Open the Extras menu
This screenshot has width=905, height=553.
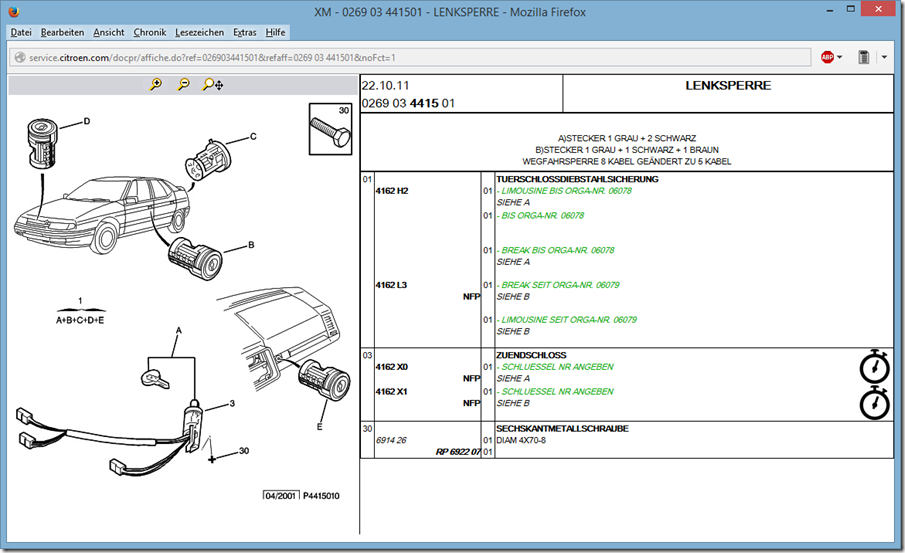(245, 32)
